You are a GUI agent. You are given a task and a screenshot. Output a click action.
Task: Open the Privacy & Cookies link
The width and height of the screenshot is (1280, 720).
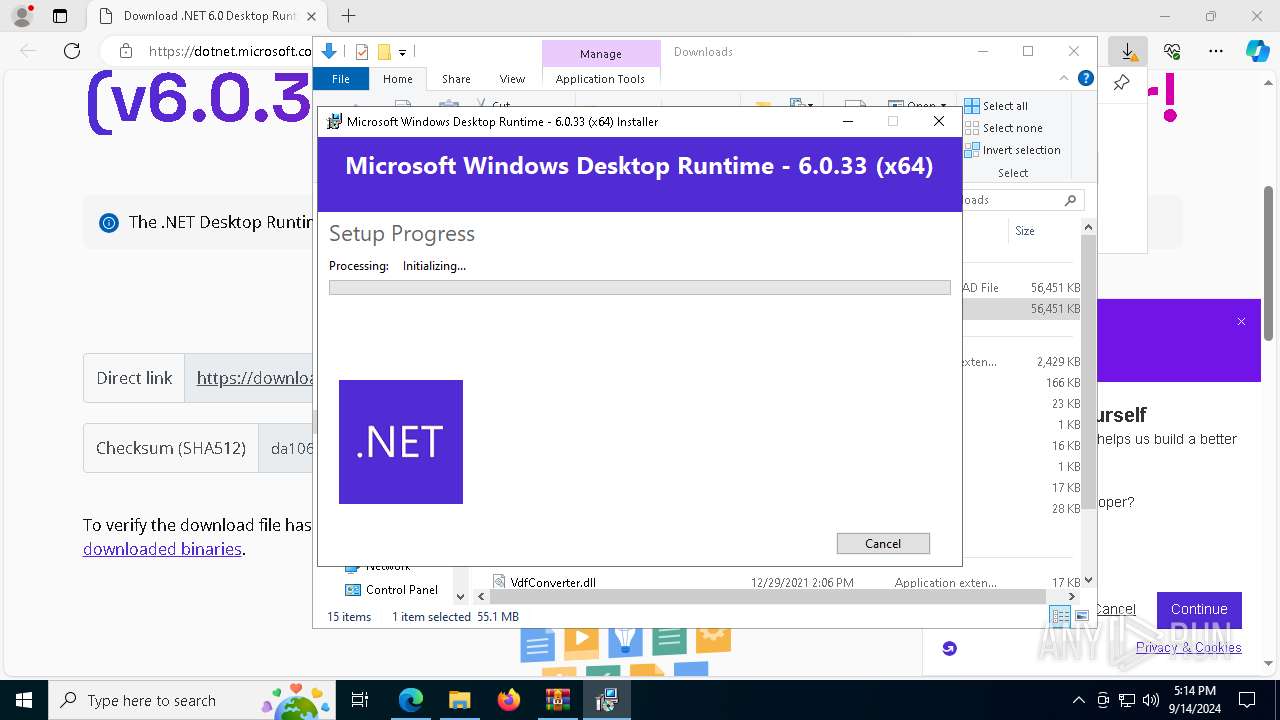coord(1188,647)
